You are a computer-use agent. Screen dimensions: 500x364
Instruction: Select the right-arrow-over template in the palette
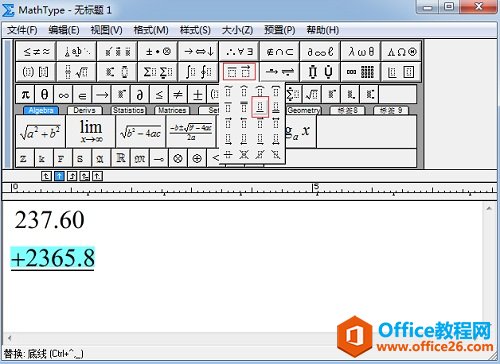coord(228,123)
